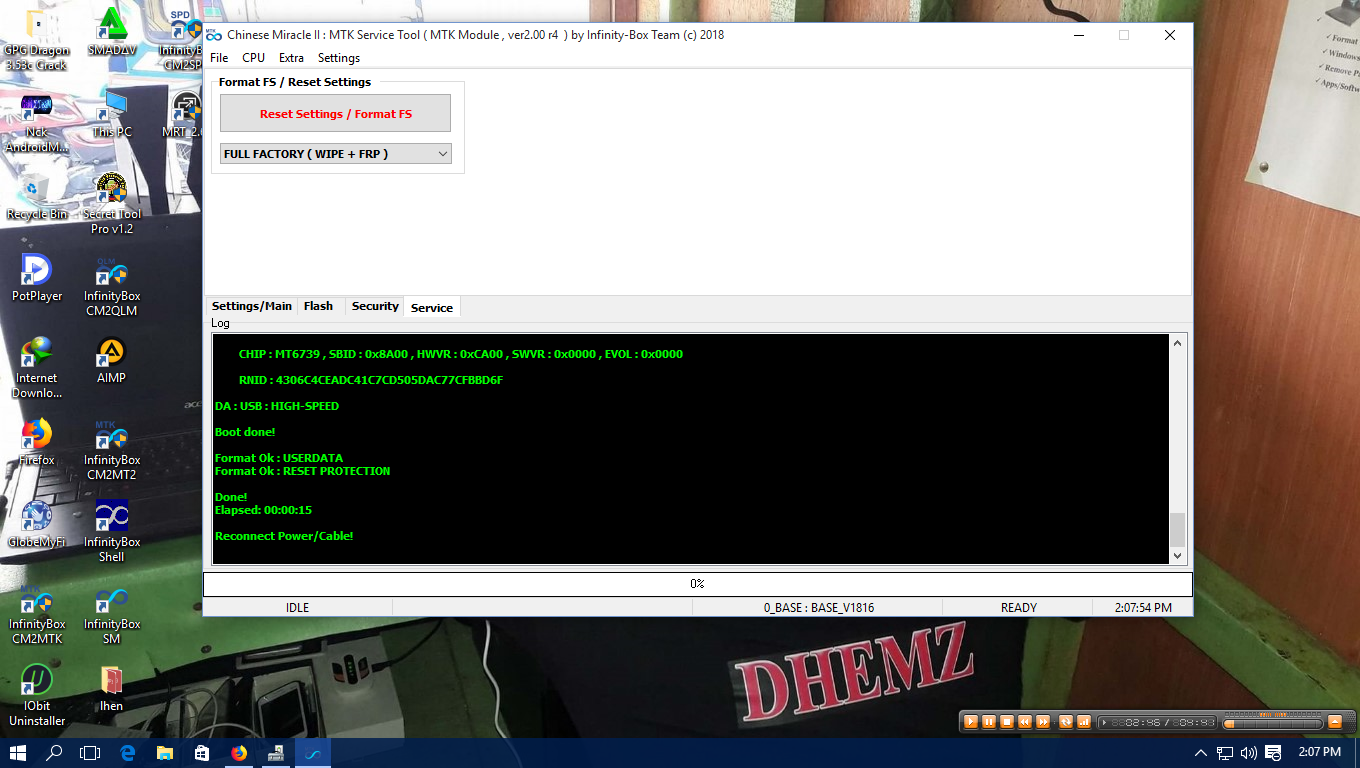This screenshot has width=1360, height=768.
Task: Toggle repeat in the media player widget
Action: pos(1066,722)
